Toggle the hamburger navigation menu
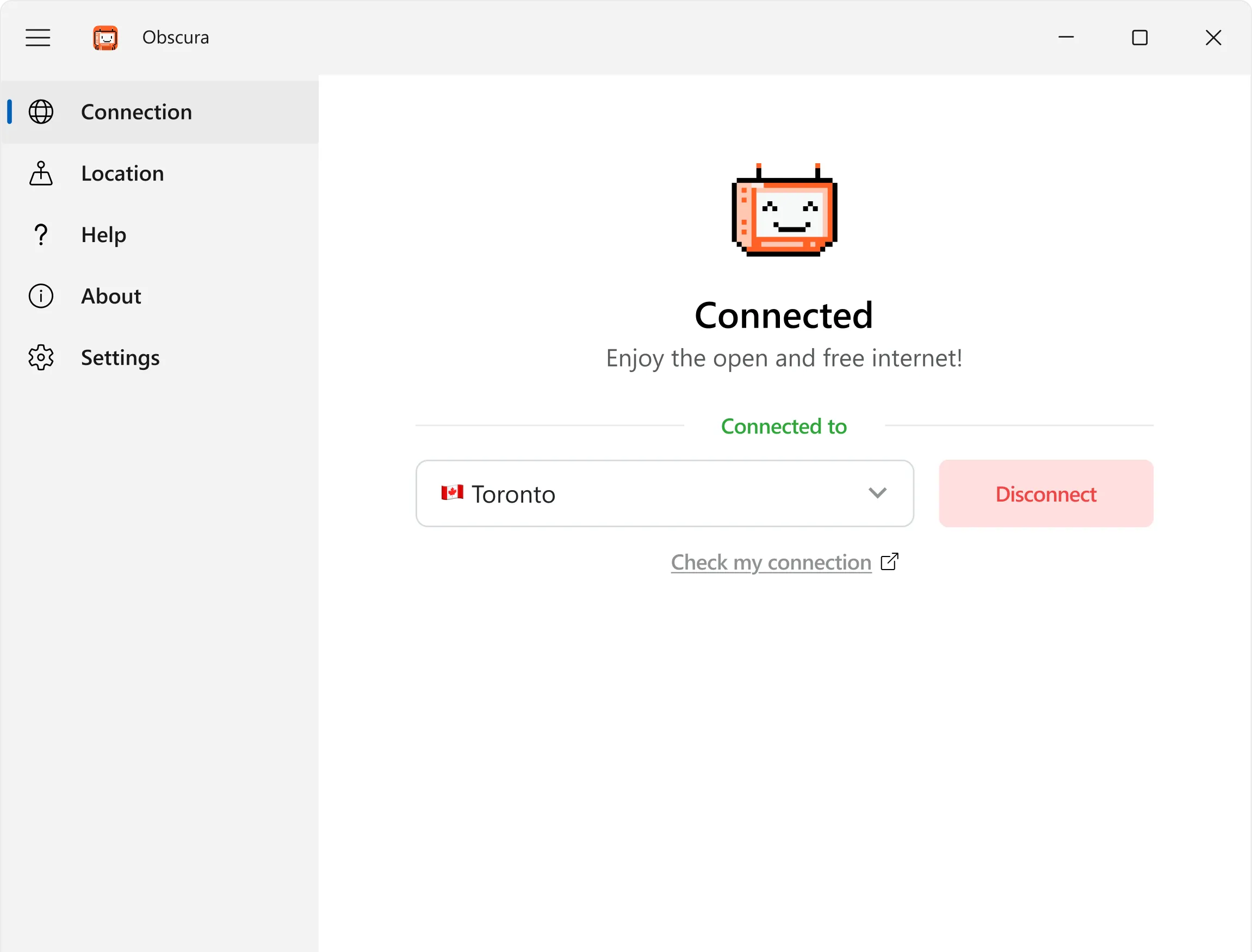 tap(38, 38)
